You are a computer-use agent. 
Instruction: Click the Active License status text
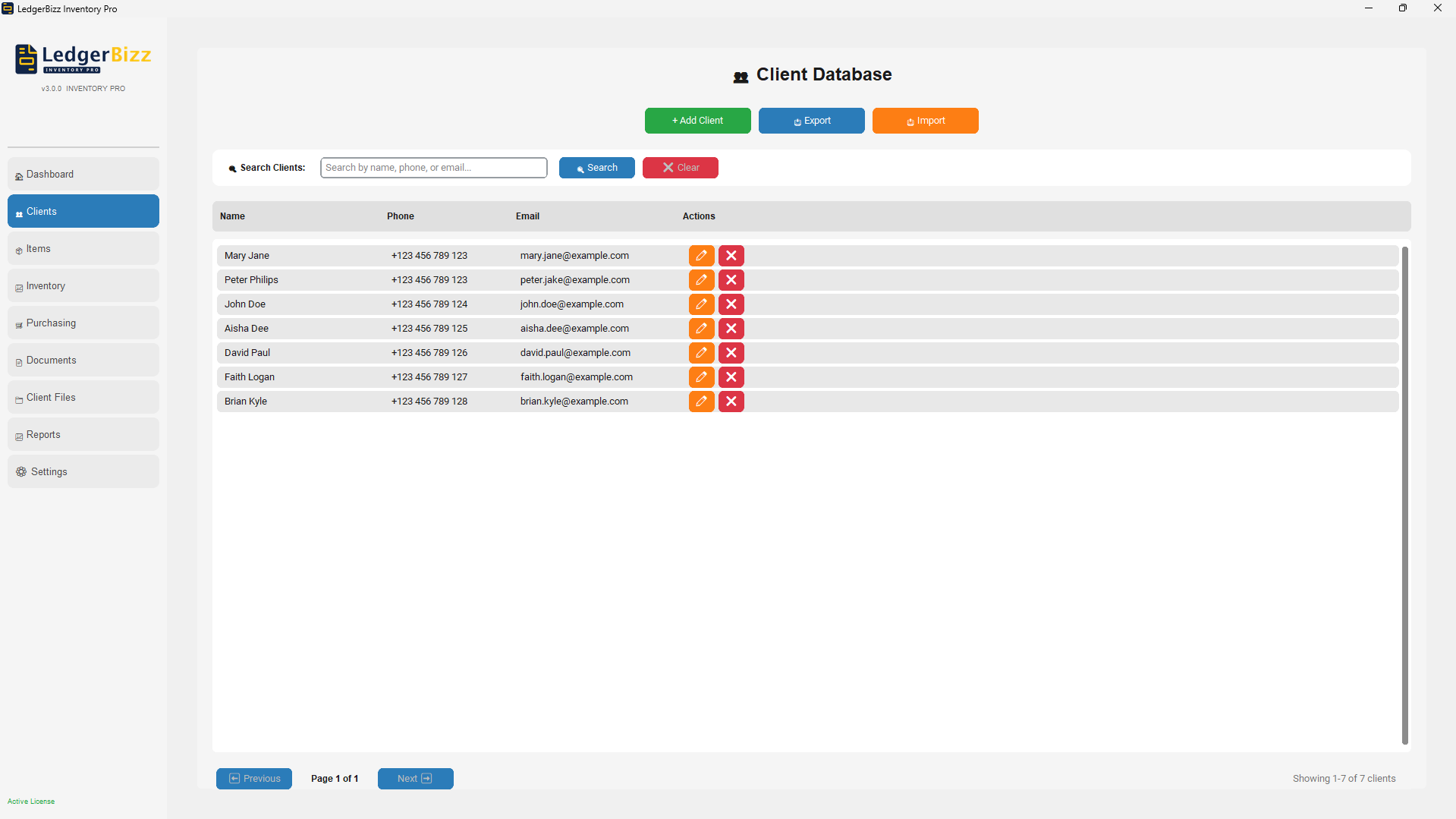click(31, 802)
